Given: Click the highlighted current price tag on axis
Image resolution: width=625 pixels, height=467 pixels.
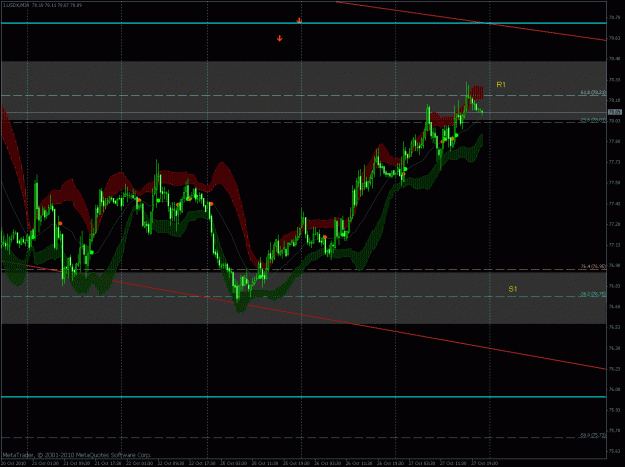Looking at the screenshot, I should (x=615, y=112).
